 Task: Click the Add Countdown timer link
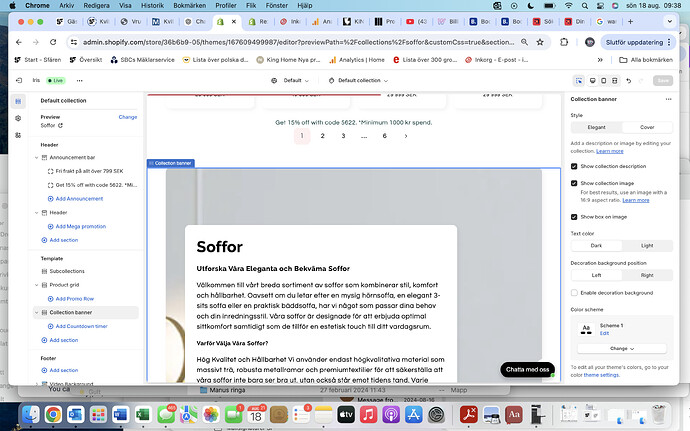[81, 326]
